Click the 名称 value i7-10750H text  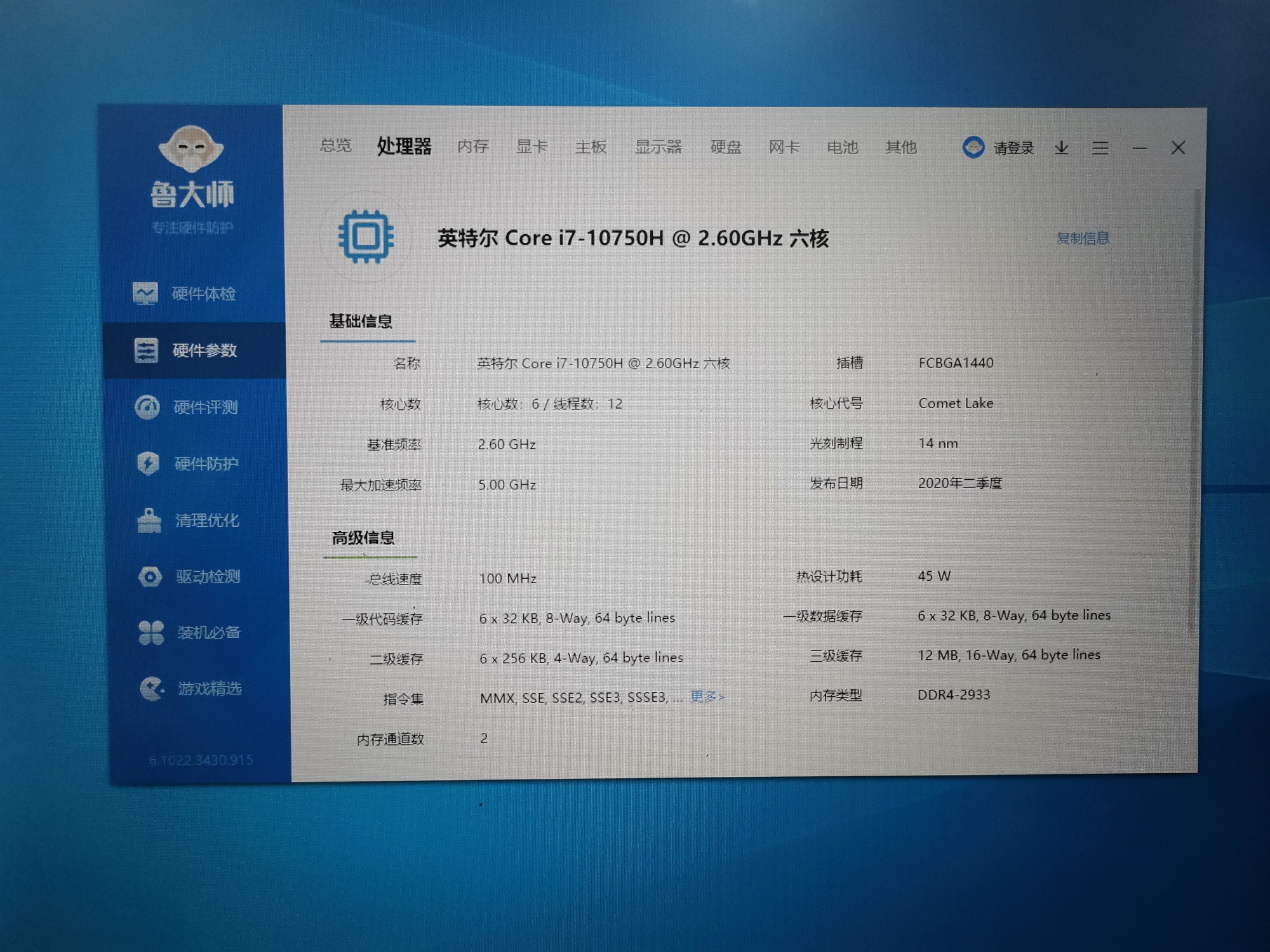(x=603, y=364)
